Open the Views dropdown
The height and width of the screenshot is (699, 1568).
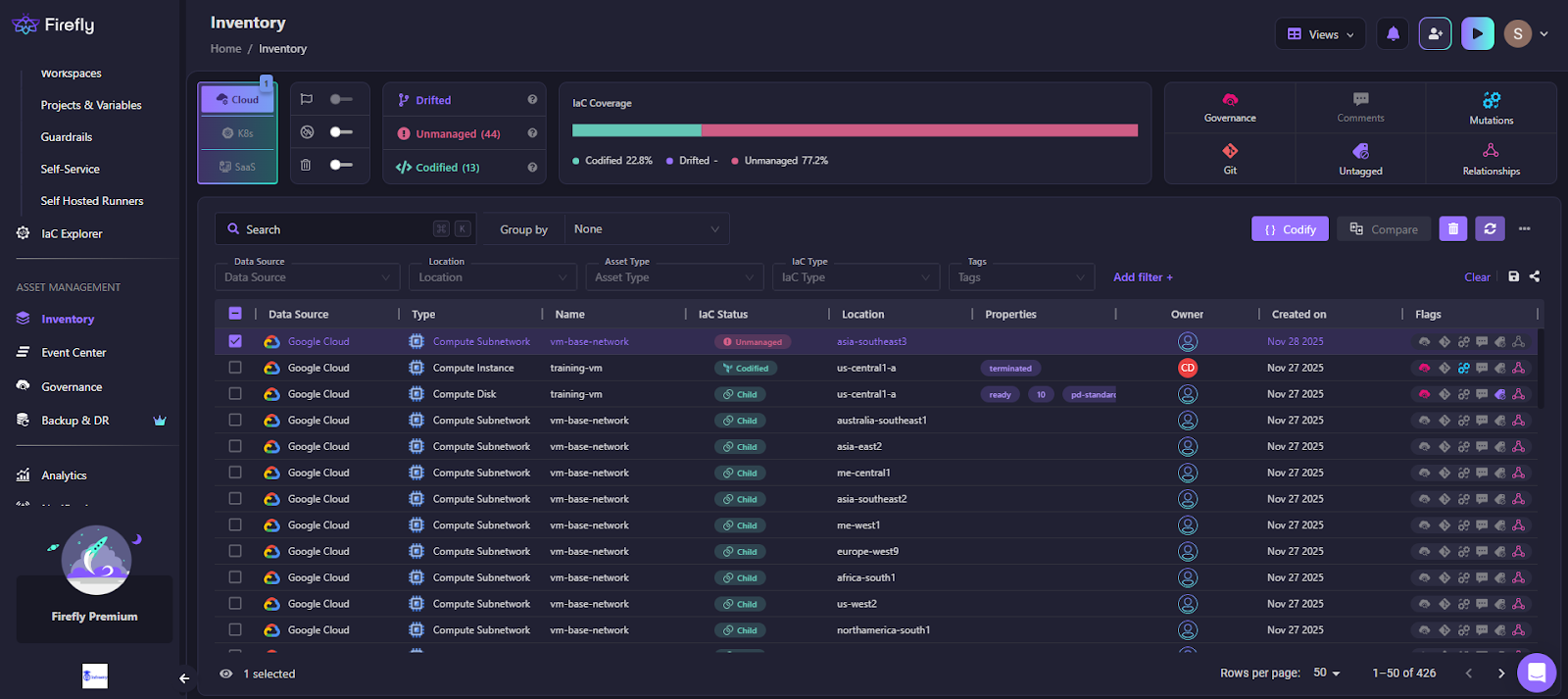(1320, 33)
